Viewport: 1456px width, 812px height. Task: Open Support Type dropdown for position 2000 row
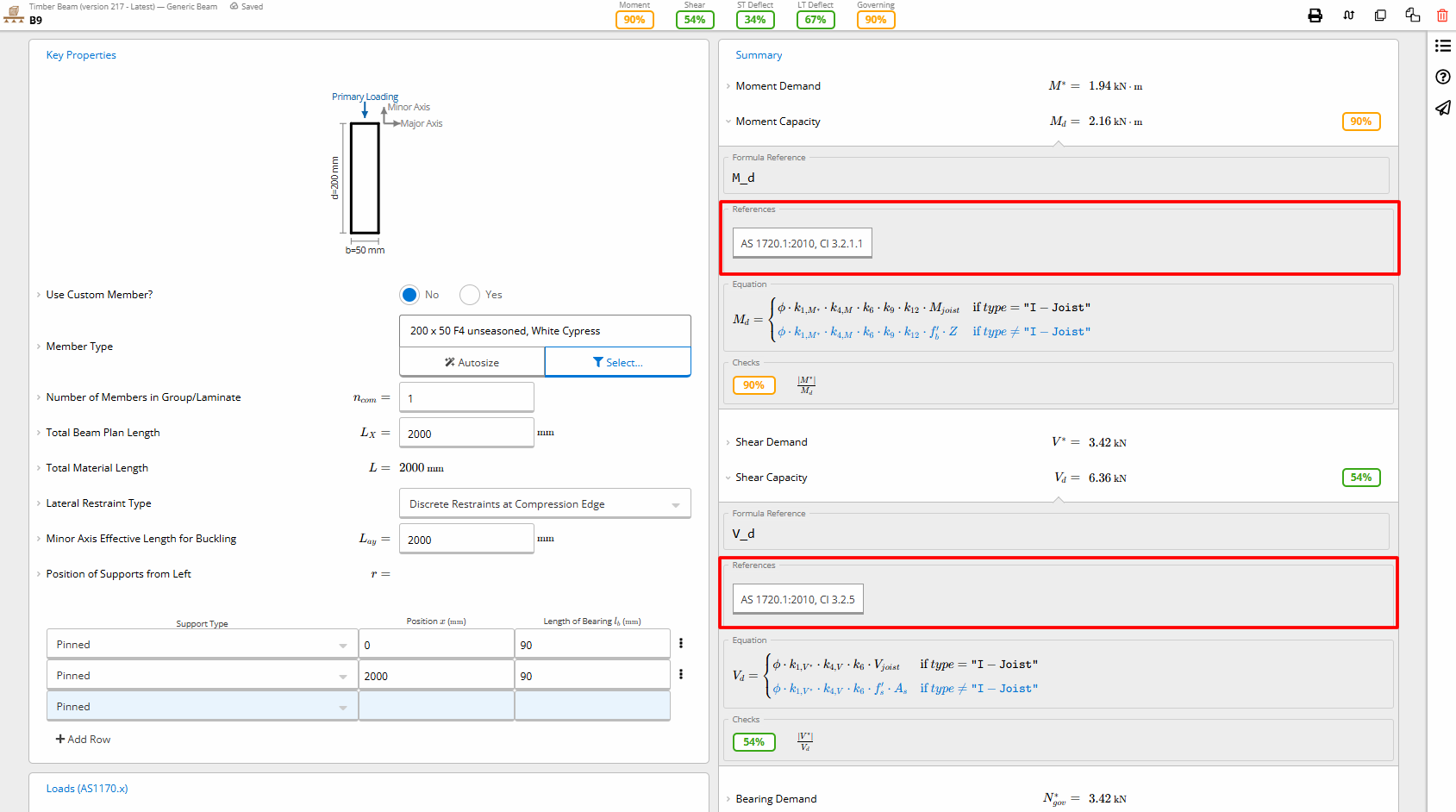(x=202, y=675)
